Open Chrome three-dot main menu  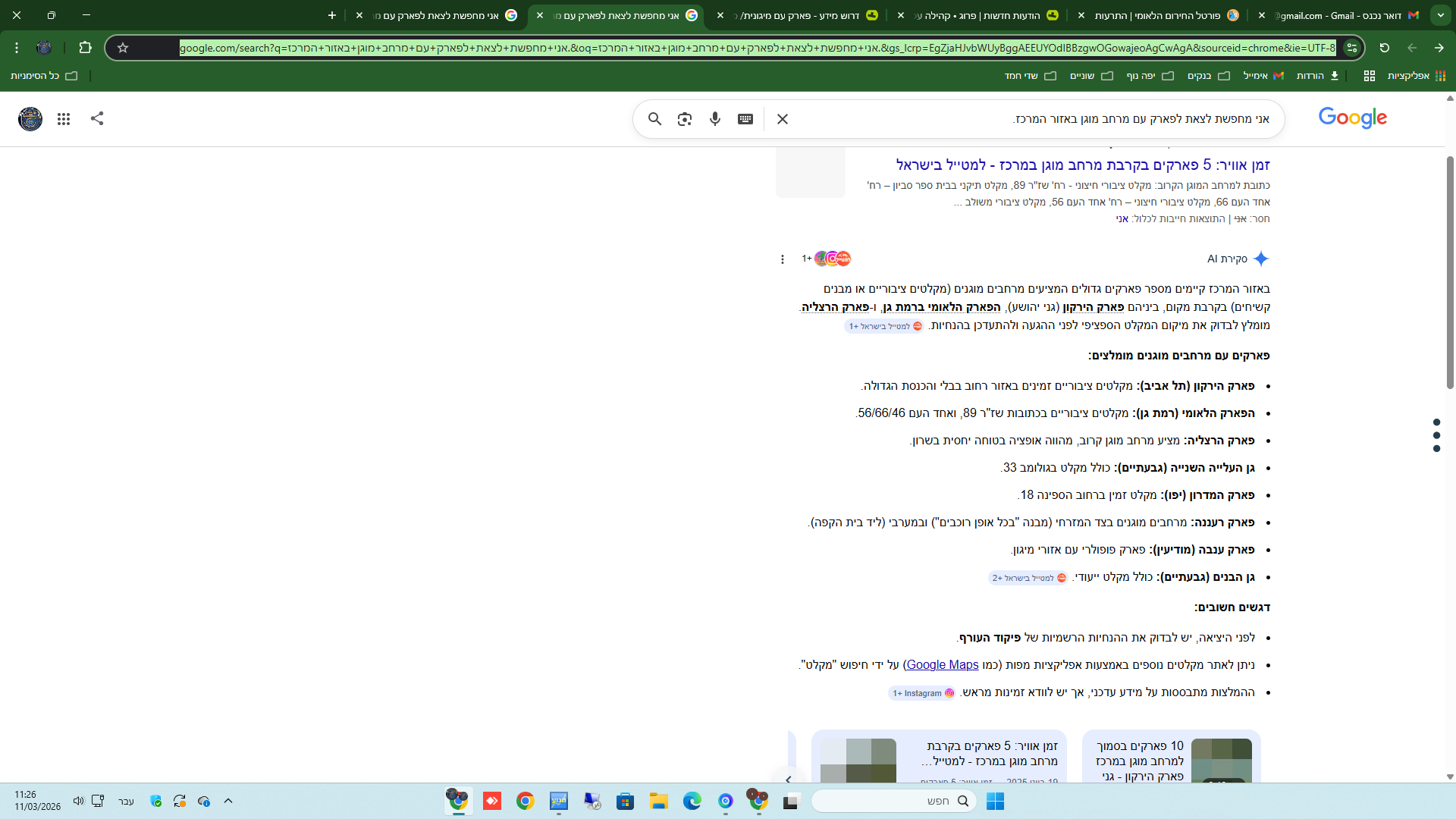tap(17, 48)
